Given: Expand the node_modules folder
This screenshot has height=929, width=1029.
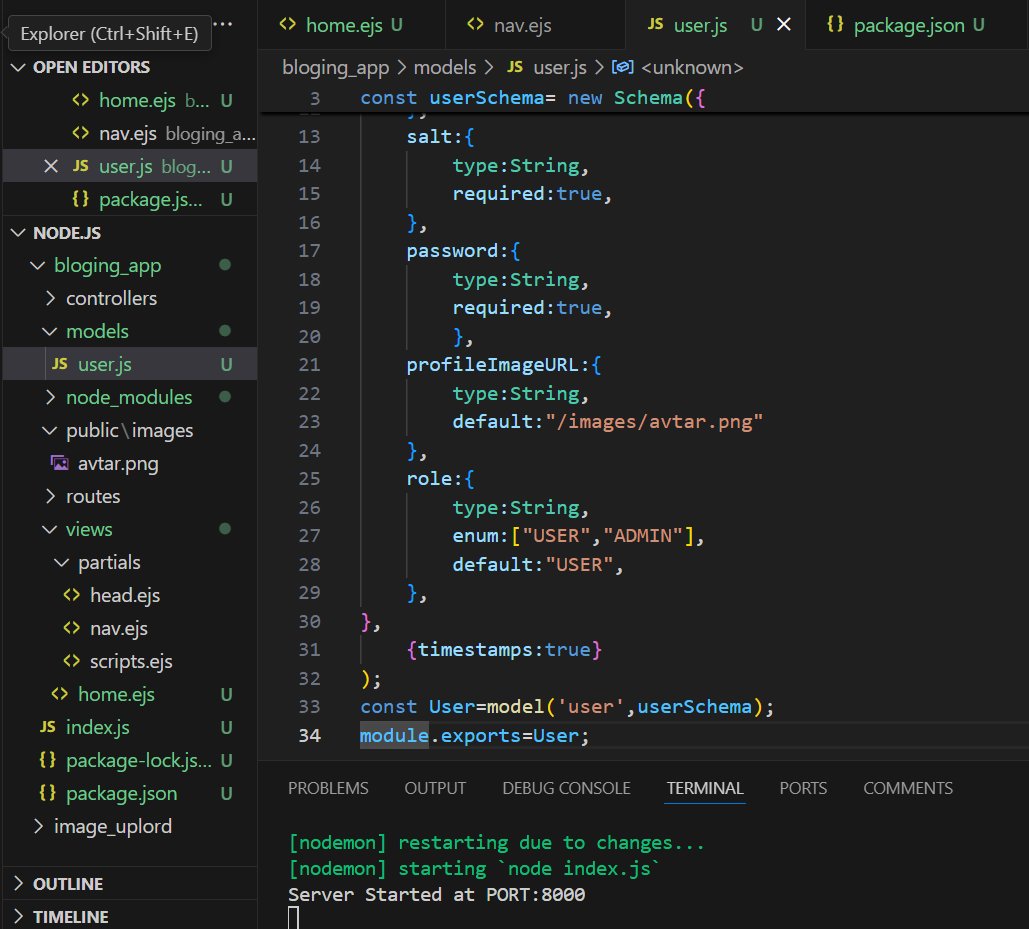Looking at the screenshot, I should [50, 397].
